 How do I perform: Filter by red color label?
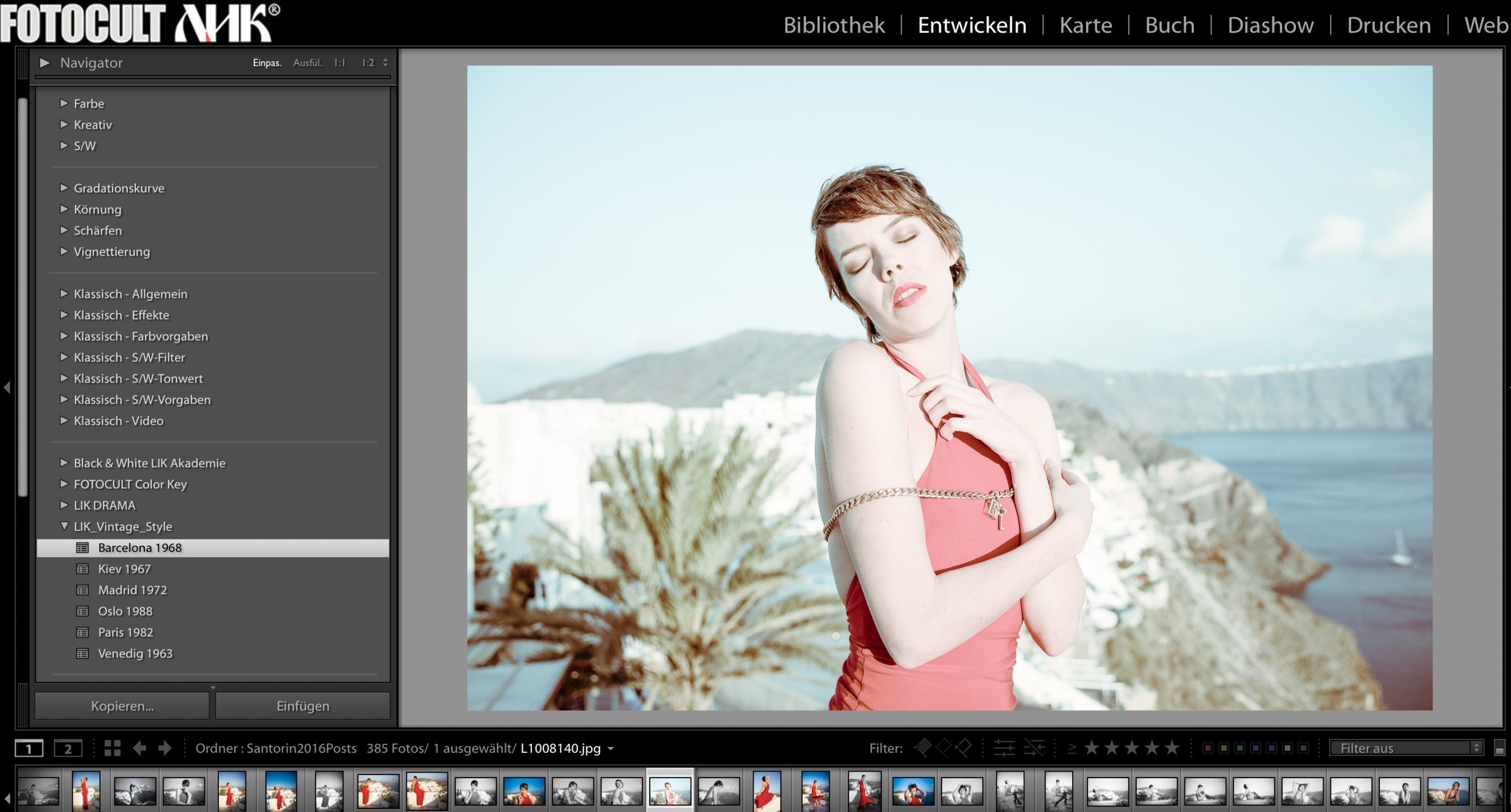click(1208, 748)
